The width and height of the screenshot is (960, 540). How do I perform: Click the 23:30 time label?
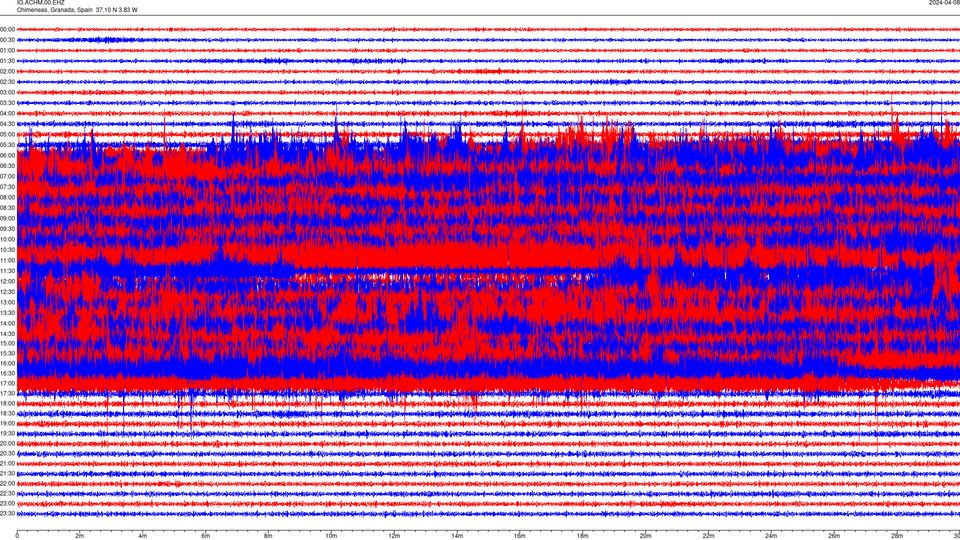(x=7, y=514)
